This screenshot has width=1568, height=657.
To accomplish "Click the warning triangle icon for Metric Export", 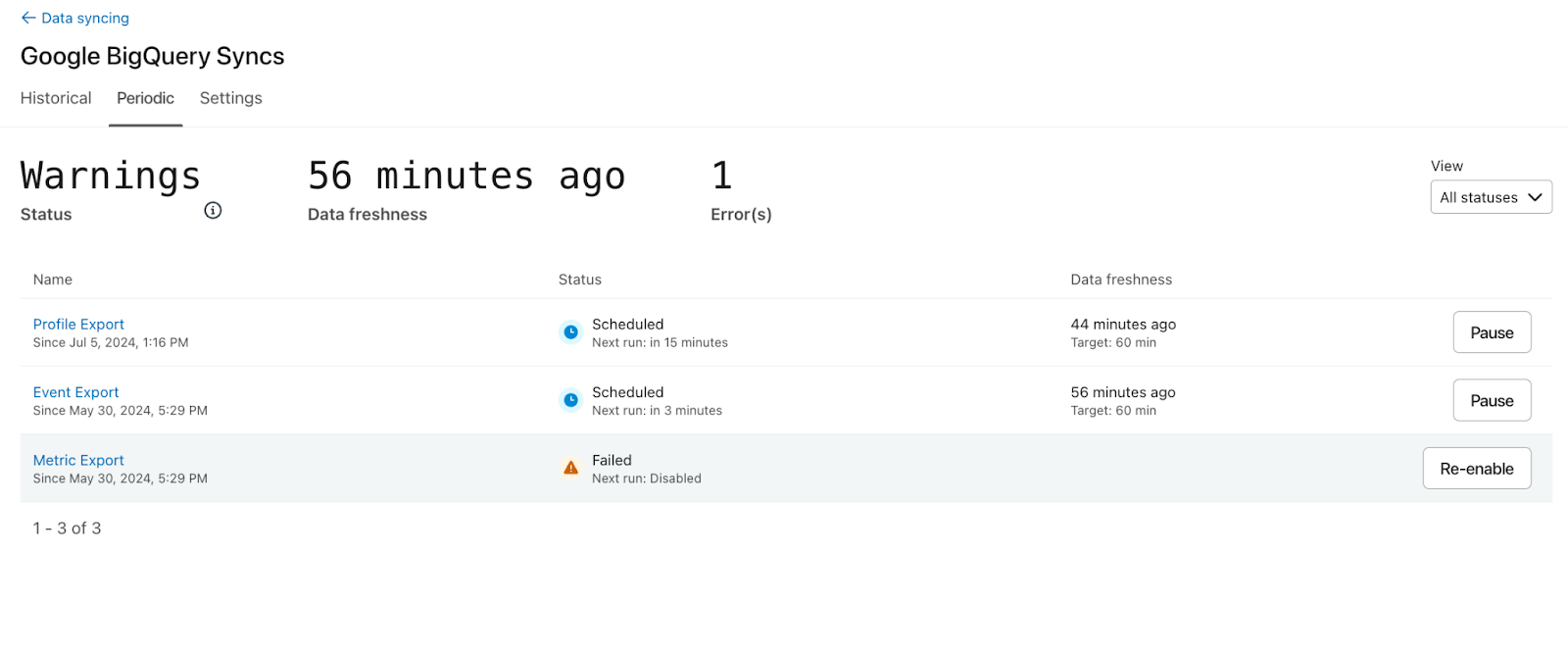I will click(x=570, y=469).
